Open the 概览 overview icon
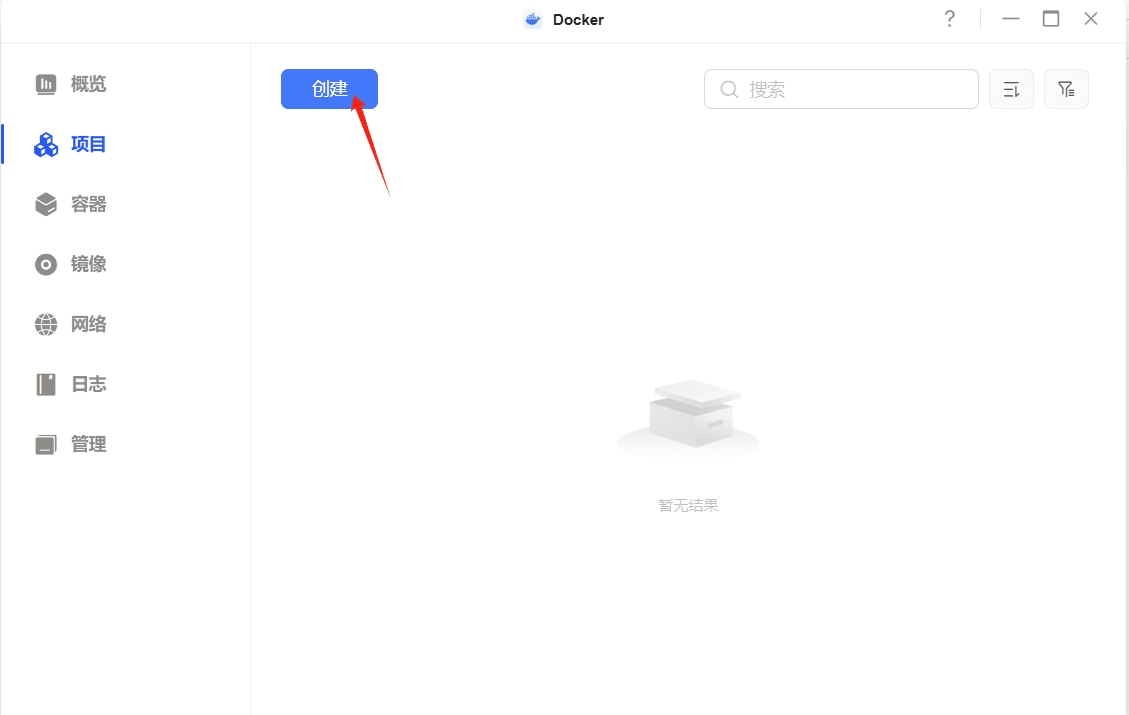Viewport: 1129px width, 715px height. tap(46, 84)
